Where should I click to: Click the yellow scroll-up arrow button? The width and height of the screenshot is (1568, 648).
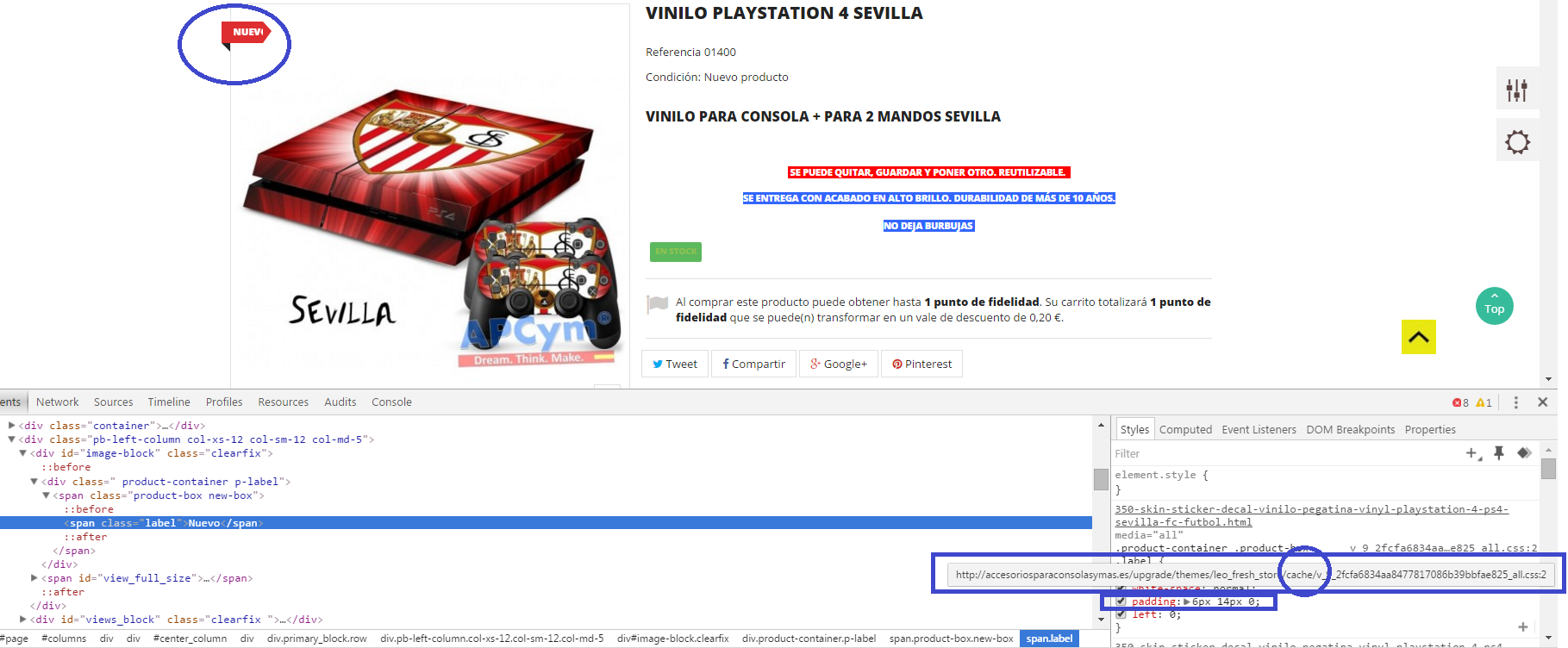[x=1419, y=337]
